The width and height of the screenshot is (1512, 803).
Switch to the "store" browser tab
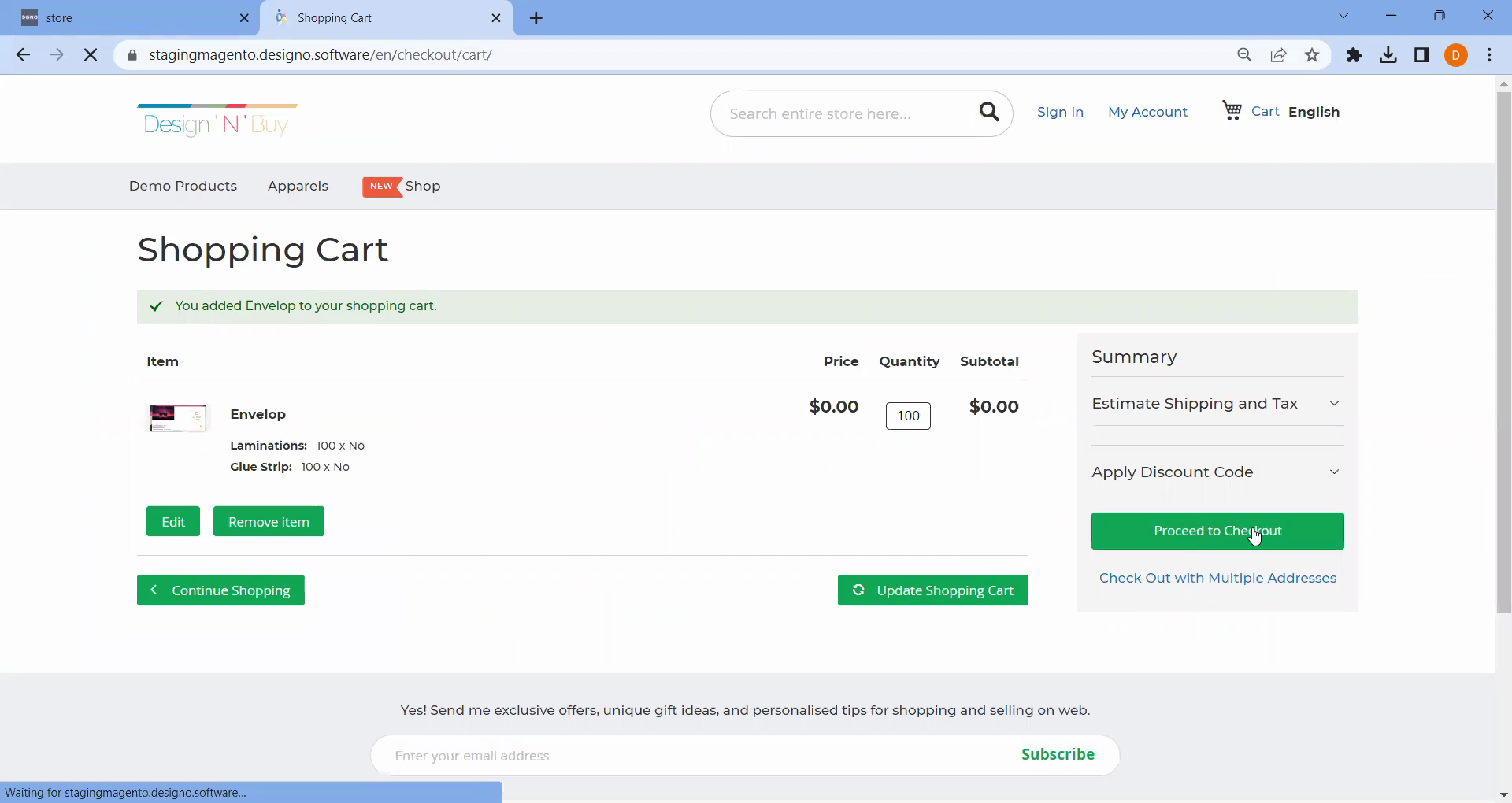(x=130, y=18)
